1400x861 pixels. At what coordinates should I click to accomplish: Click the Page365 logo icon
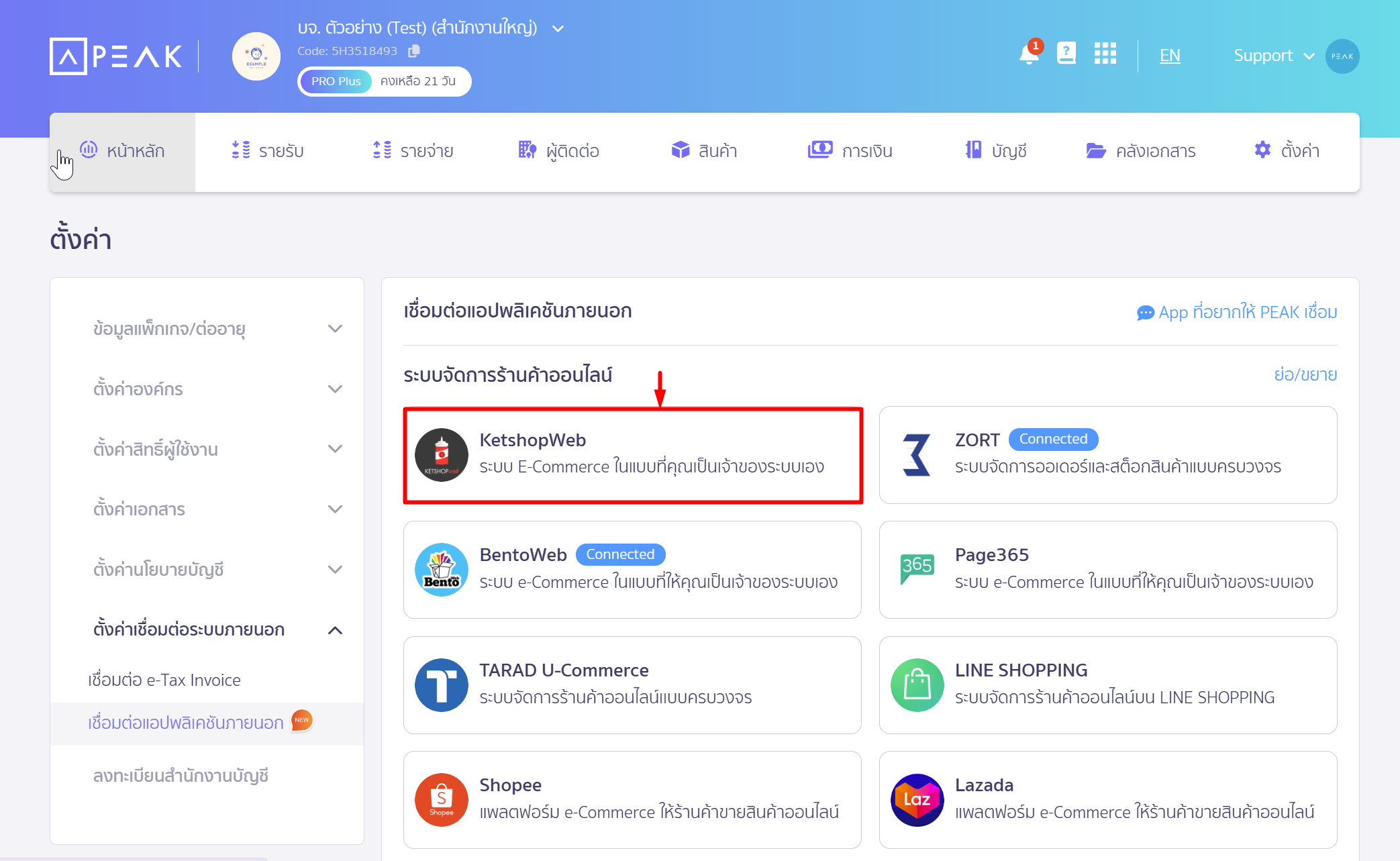point(917,569)
